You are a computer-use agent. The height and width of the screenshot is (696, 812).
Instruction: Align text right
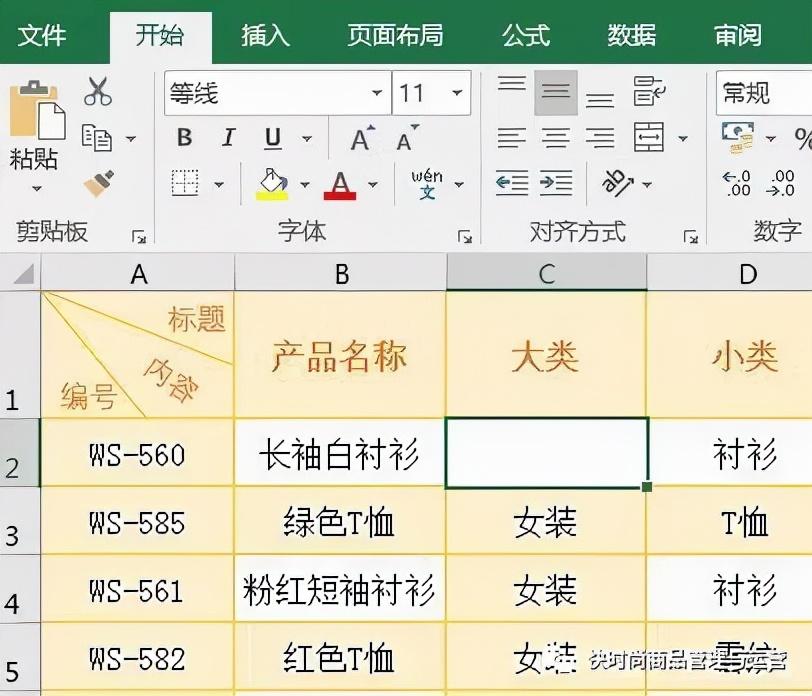pyautogui.click(x=600, y=138)
